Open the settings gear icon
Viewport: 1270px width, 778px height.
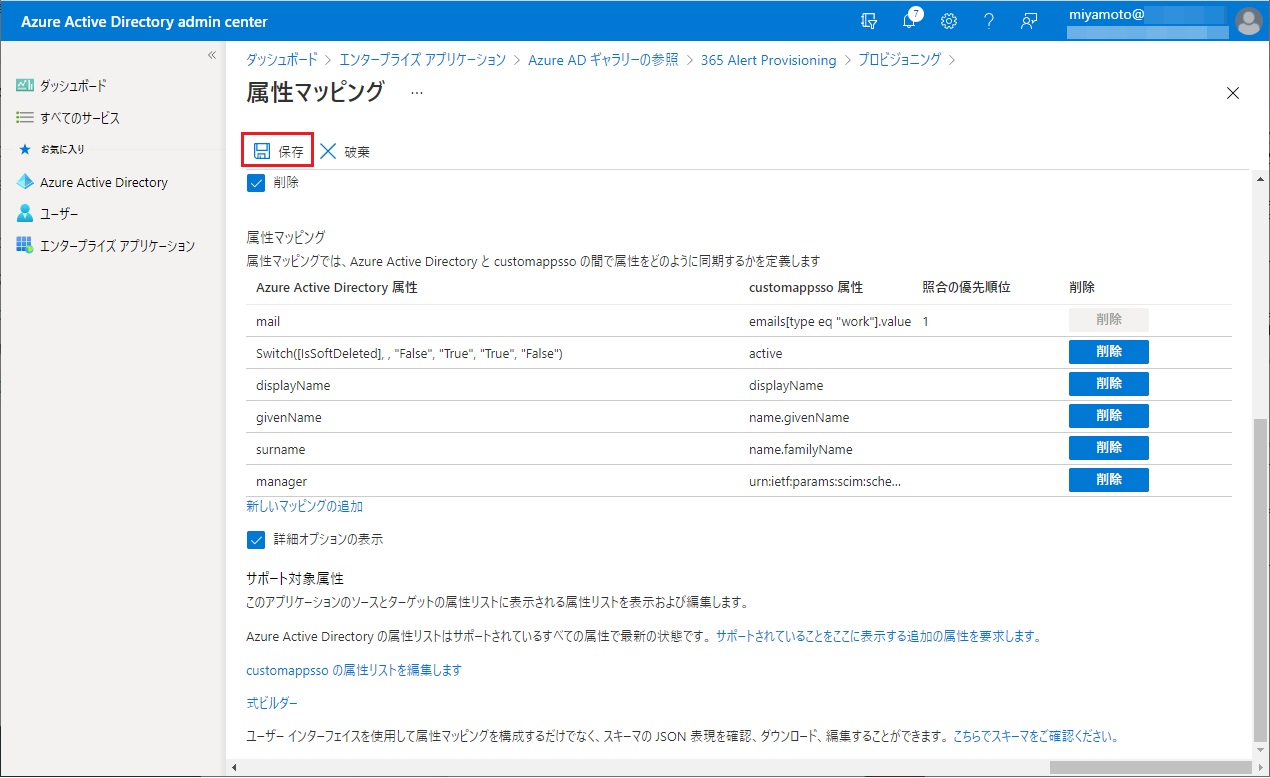click(949, 21)
